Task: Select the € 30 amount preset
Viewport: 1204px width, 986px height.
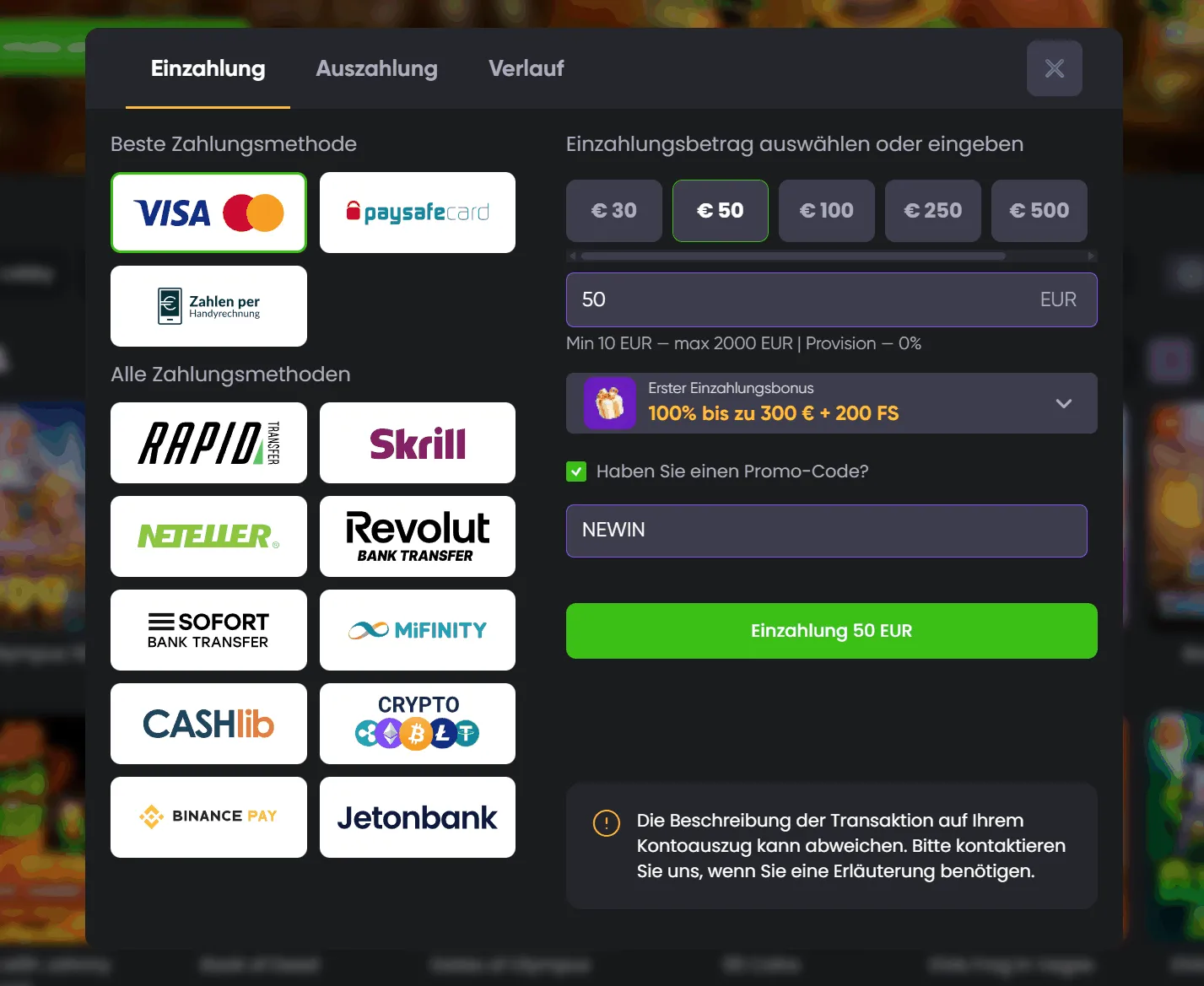Action: pyautogui.click(x=614, y=211)
